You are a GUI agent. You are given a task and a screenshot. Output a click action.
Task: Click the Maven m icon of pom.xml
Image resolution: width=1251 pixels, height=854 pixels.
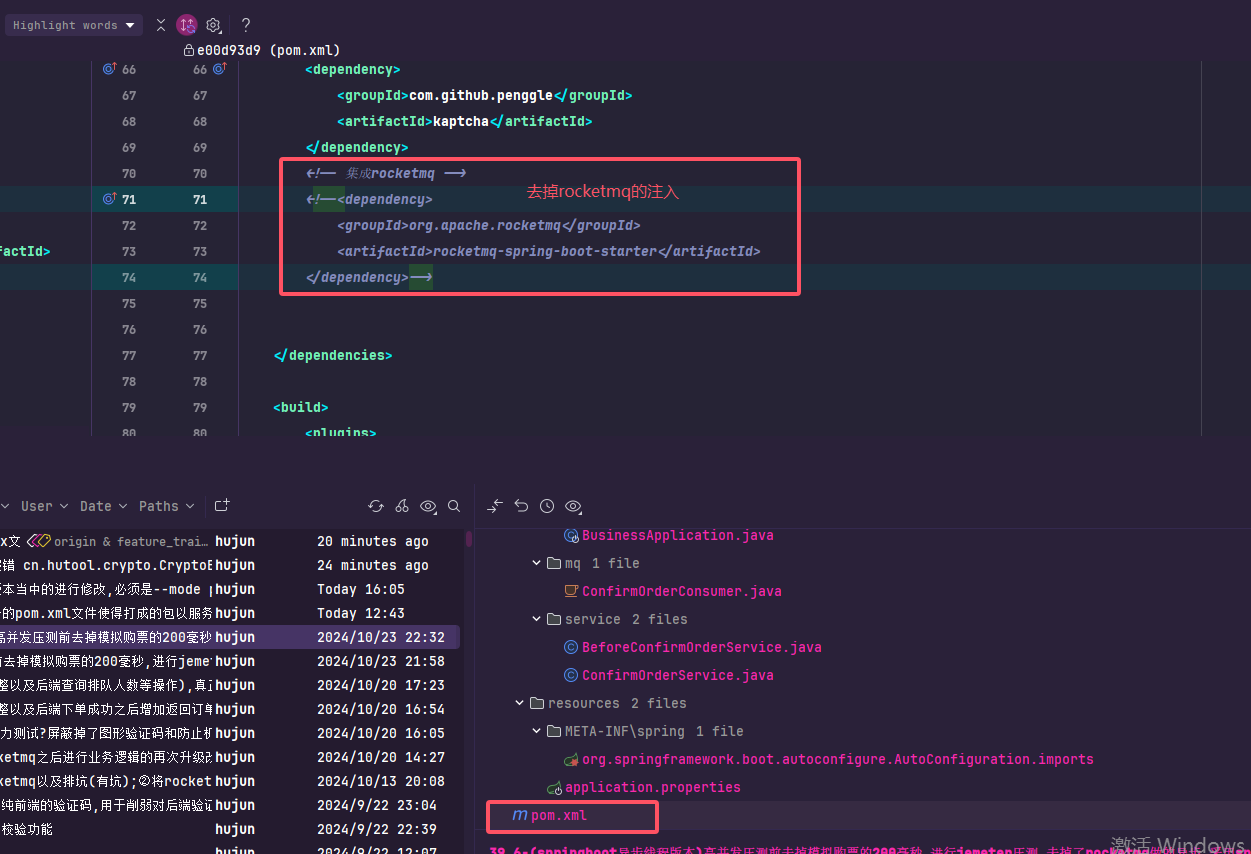tap(520, 815)
